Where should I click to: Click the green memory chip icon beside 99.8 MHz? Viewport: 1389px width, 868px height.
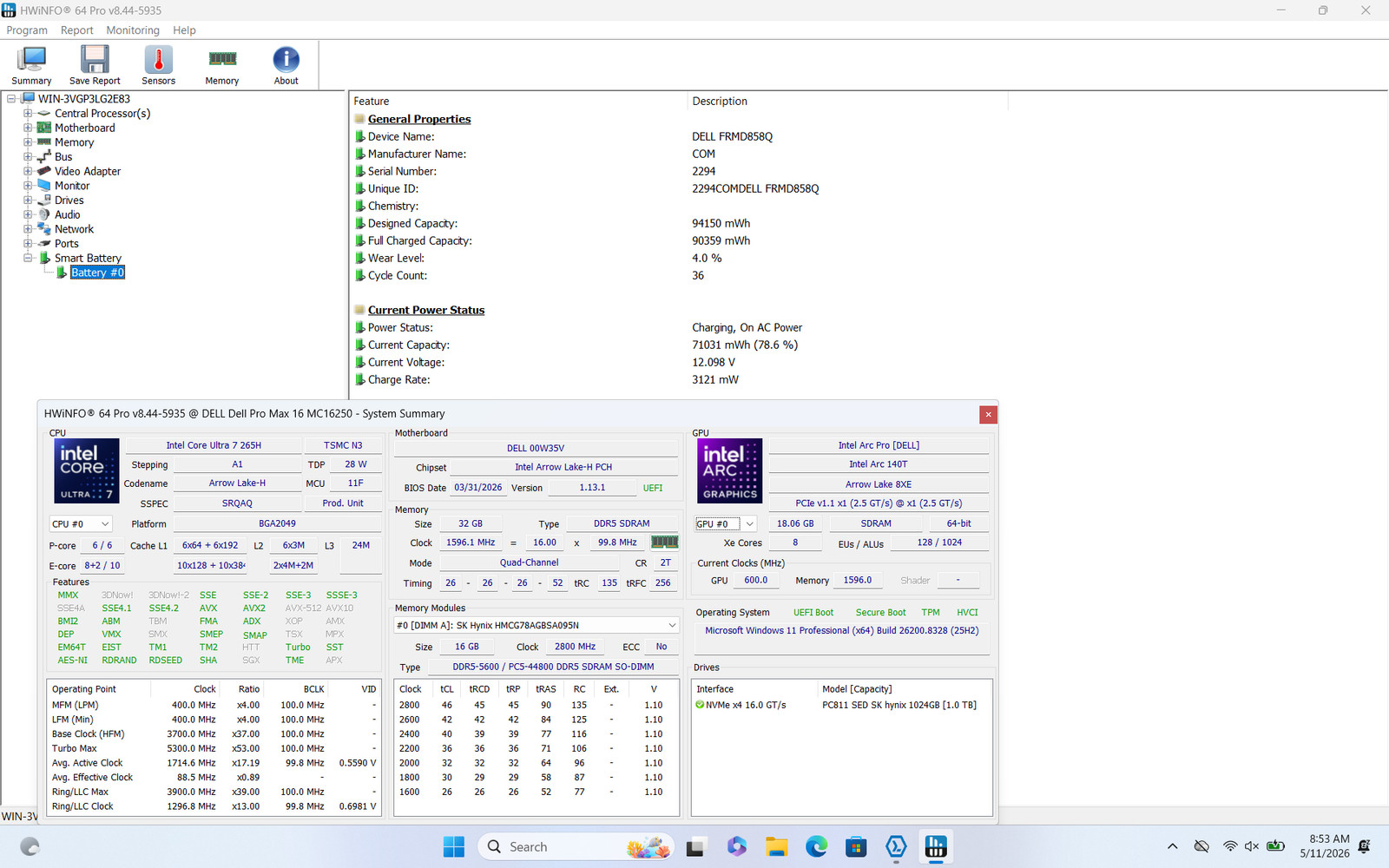(x=664, y=542)
